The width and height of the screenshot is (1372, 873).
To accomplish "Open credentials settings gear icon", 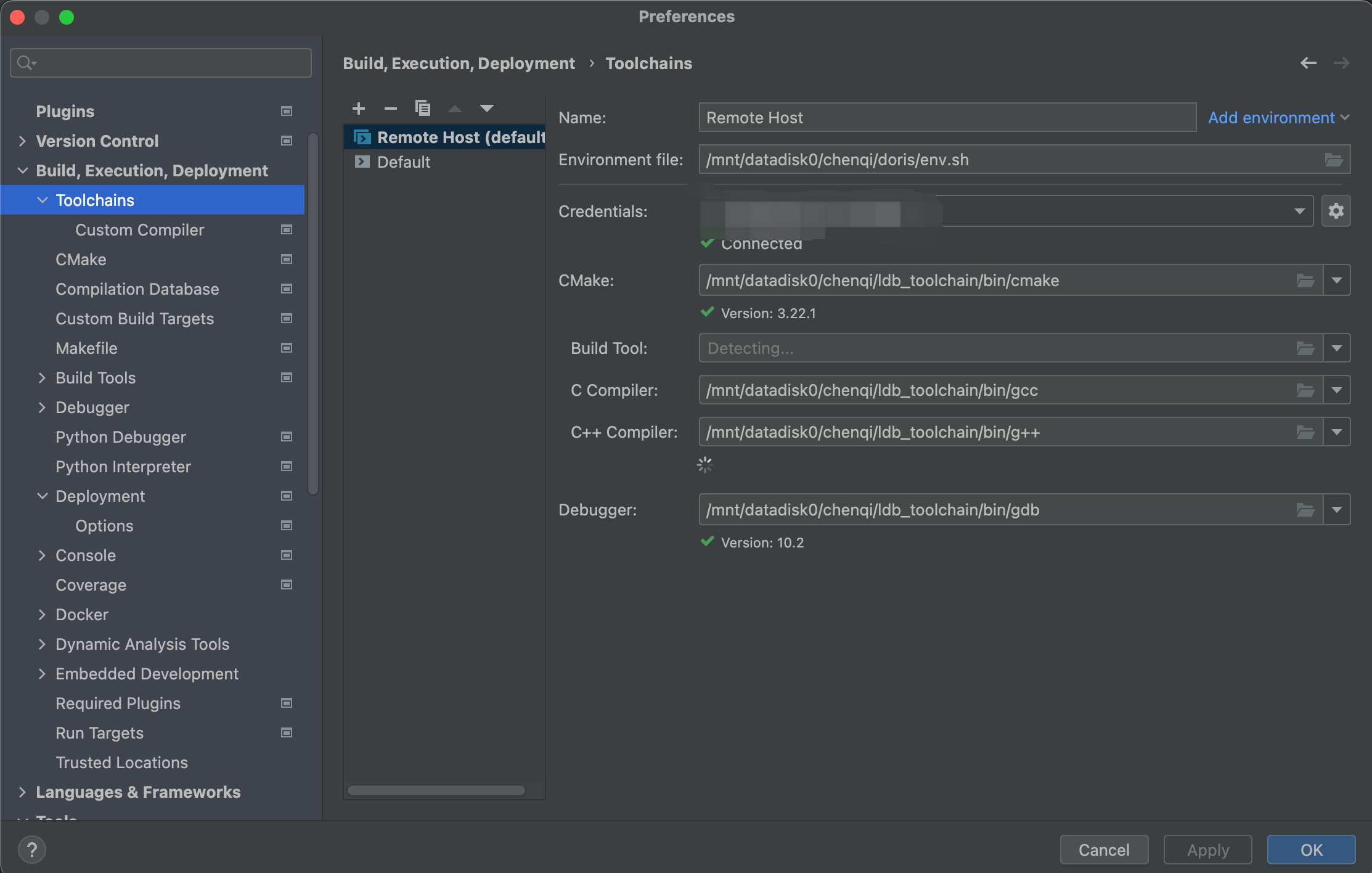I will [x=1336, y=211].
